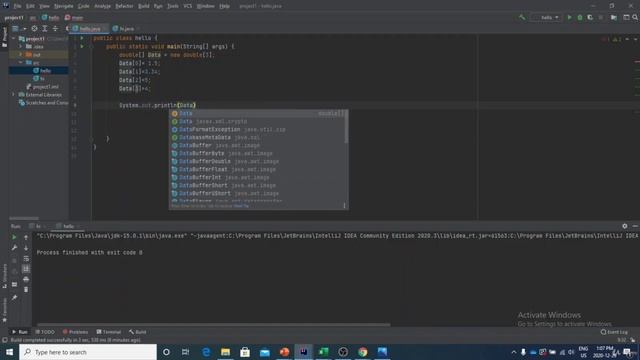Screen dimensions: 640x360
Task: Open the Problems tool window button
Action: pyautogui.click(x=76, y=332)
